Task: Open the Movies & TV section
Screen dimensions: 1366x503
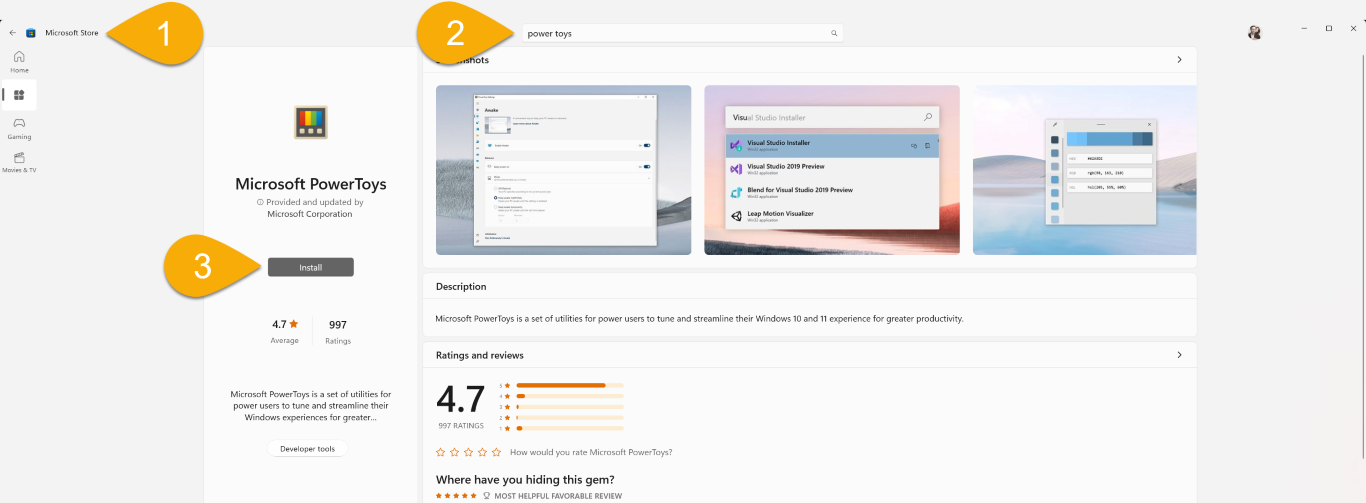Action: [x=19, y=162]
